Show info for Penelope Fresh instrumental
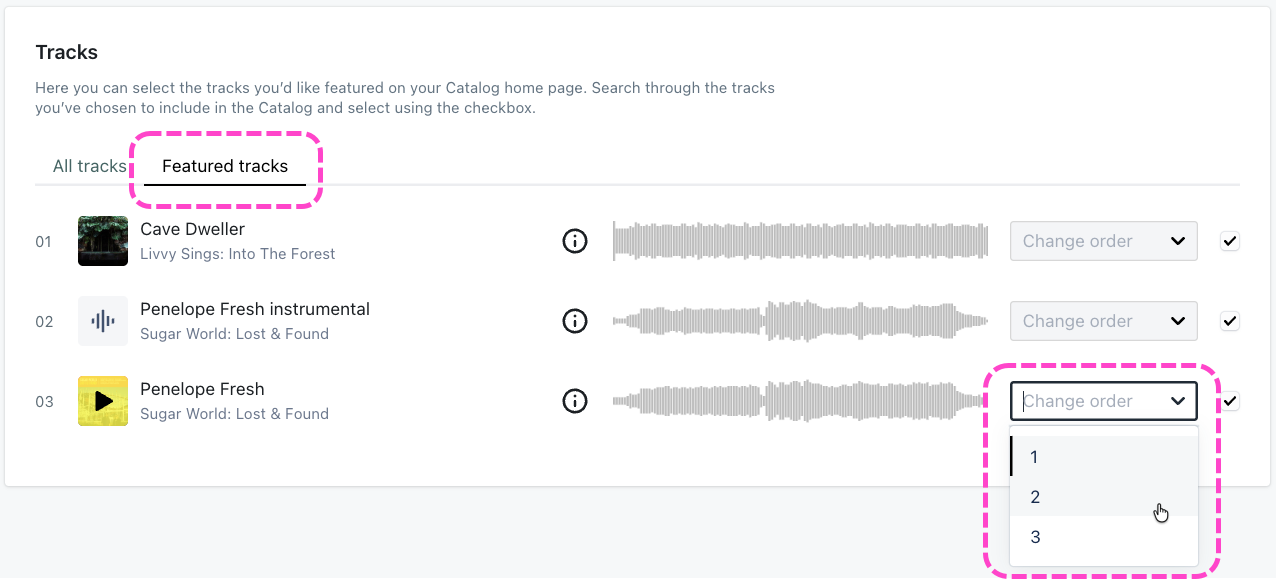1276x580 pixels. point(575,321)
